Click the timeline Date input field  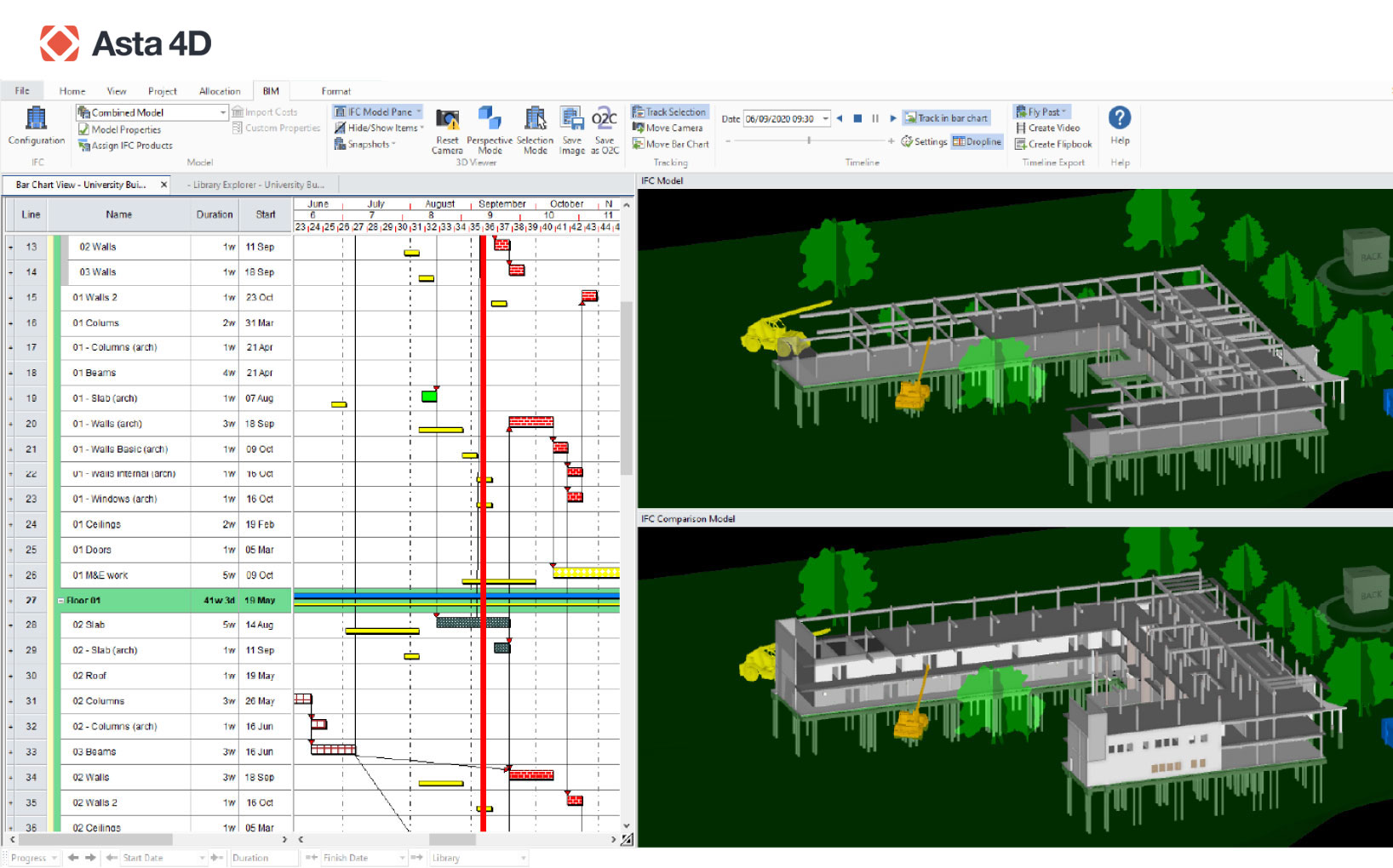pyautogui.click(x=781, y=118)
